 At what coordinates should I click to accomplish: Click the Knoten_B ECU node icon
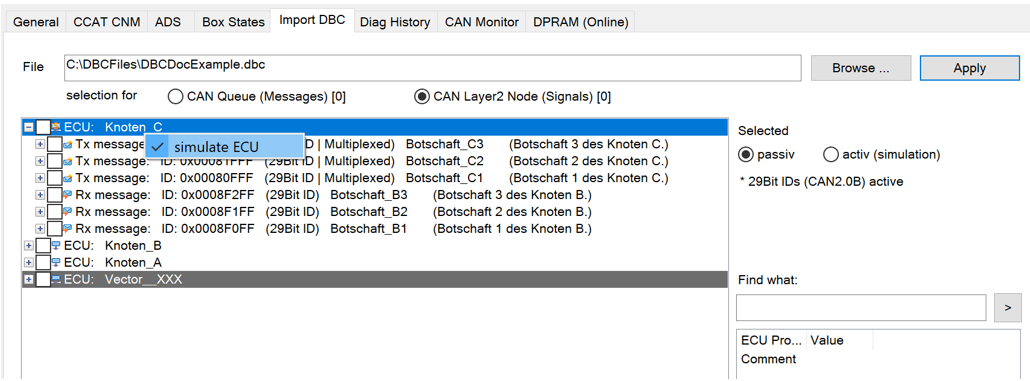pyautogui.click(x=56, y=246)
